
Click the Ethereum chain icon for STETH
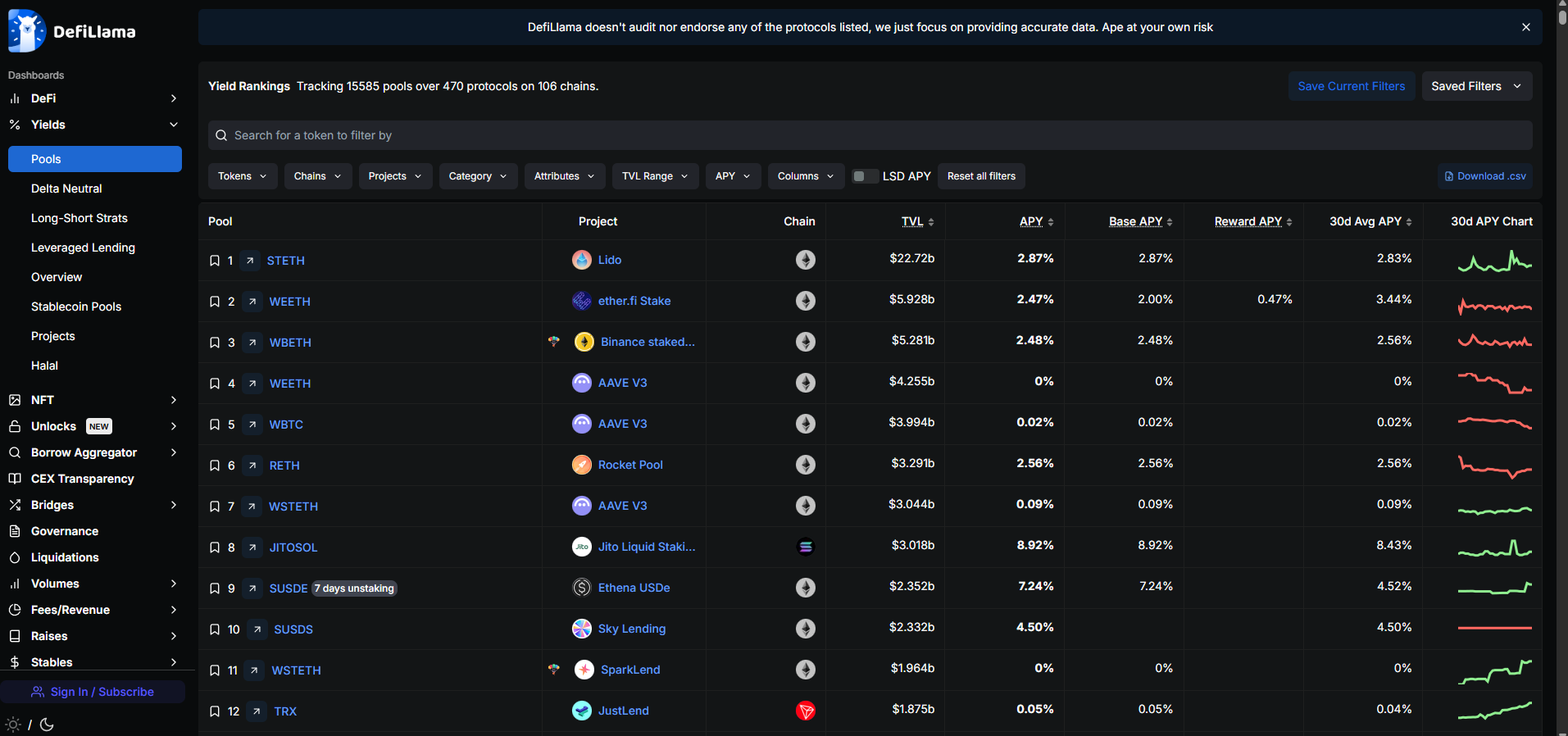click(x=806, y=260)
